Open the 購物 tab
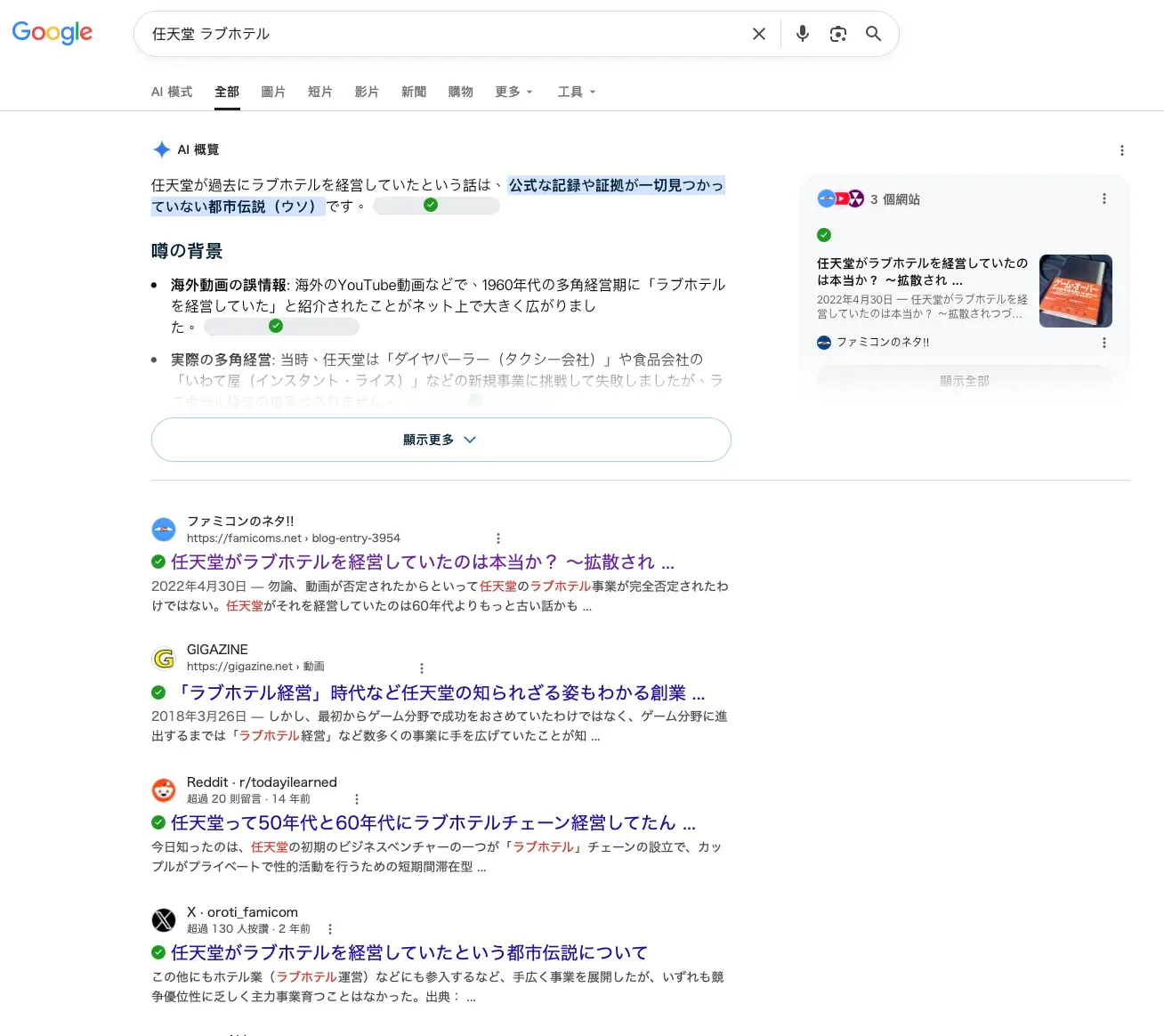The width and height of the screenshot is (1164, 1036). point(461,92)
